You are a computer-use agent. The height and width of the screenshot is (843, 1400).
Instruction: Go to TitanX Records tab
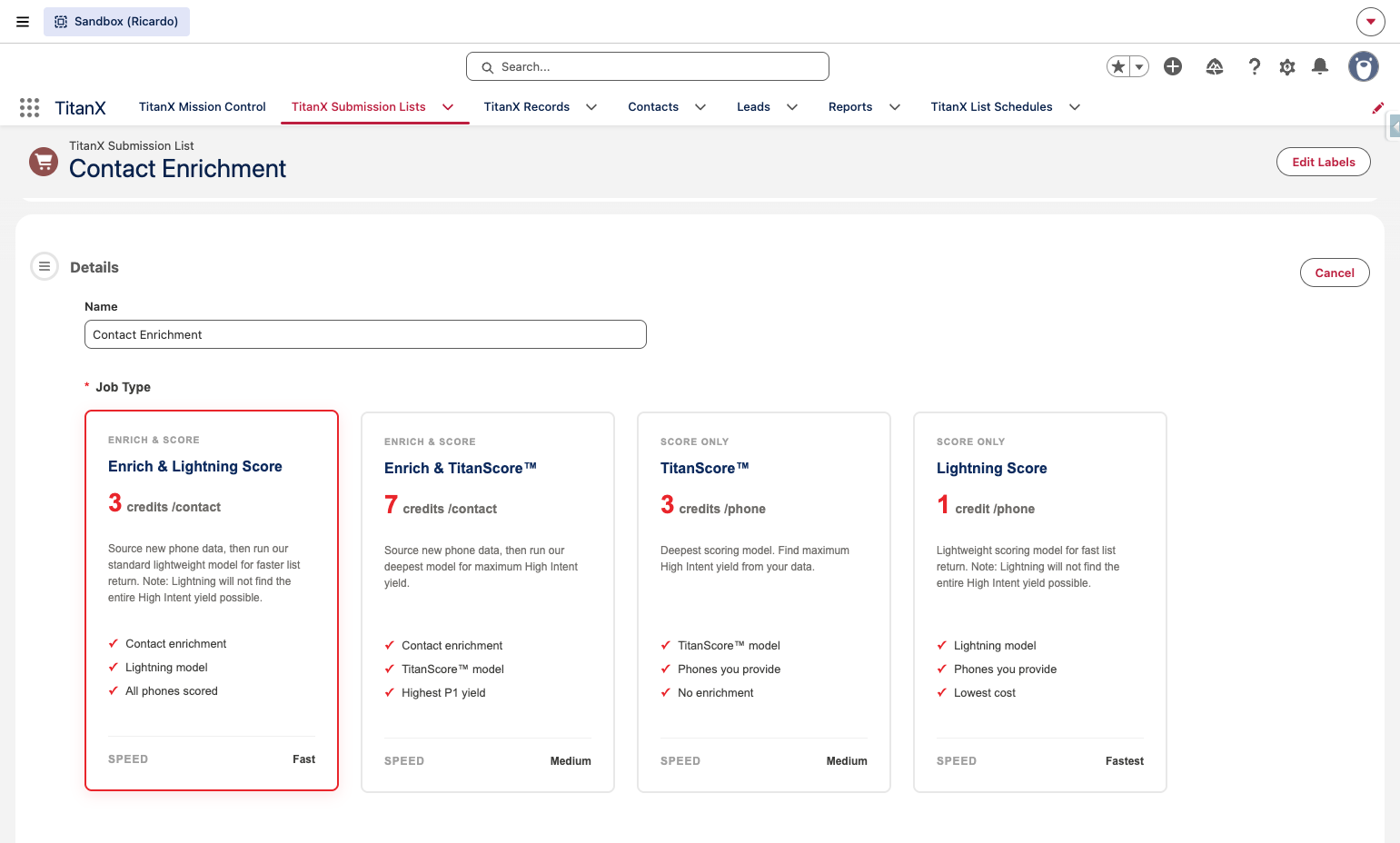527,107
